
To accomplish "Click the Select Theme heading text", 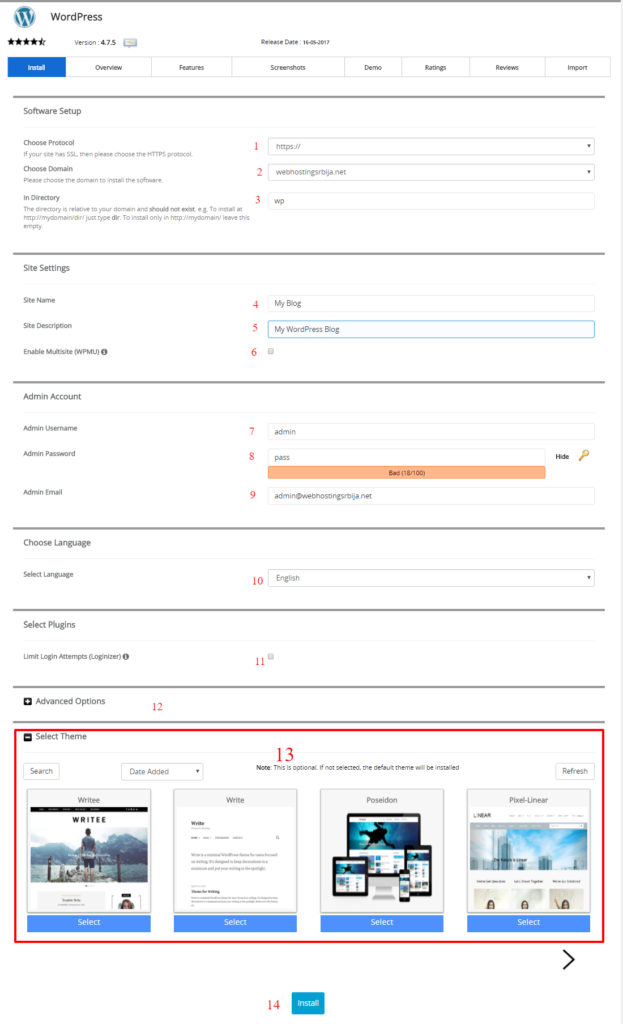I will [61, 737].
